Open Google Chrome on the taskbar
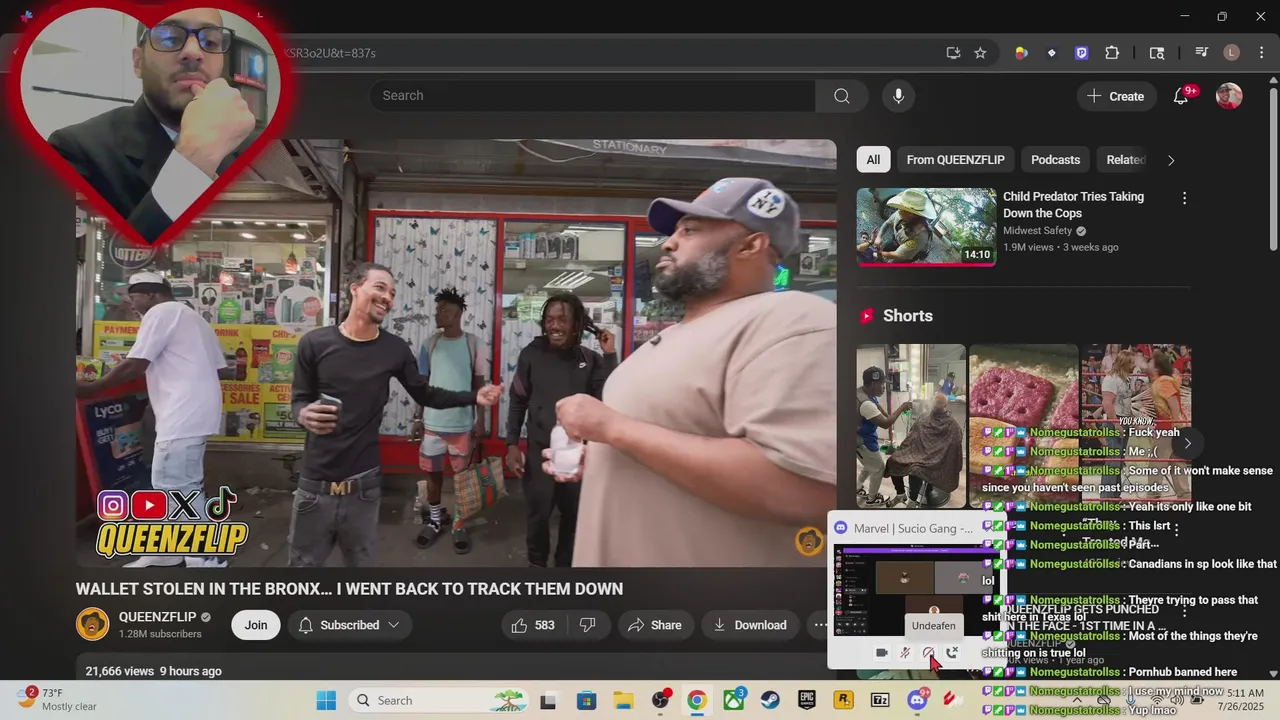Viewport: 1280px width, 720px height. pos(697,700)
